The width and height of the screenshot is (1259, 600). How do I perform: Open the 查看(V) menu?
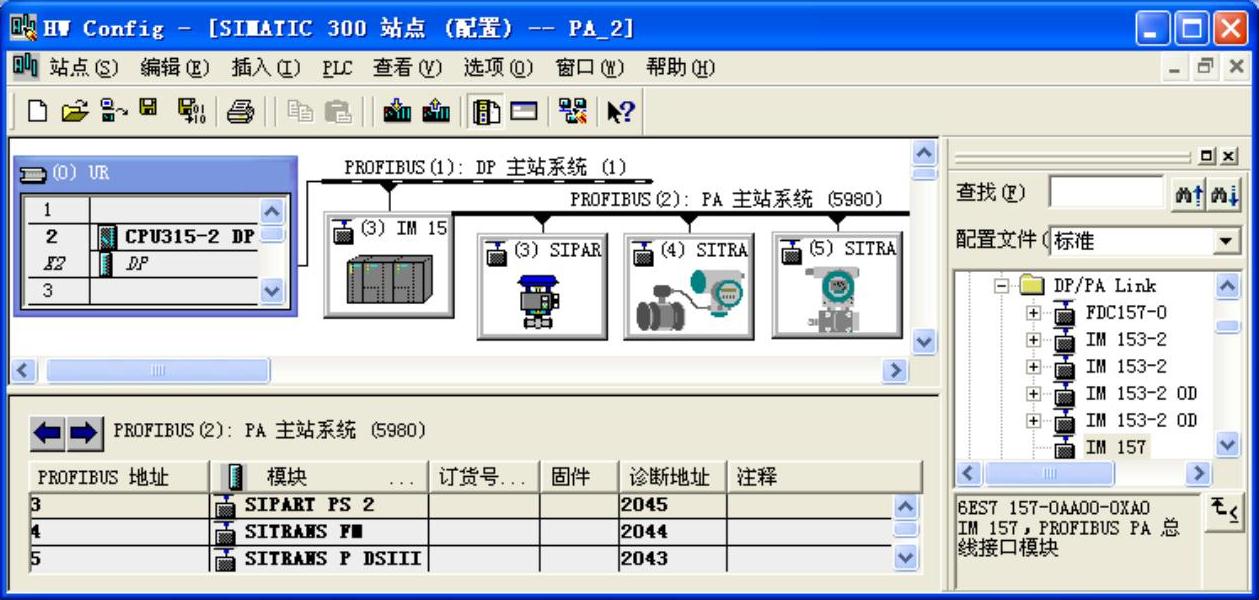pyautogui.click(x=408, y=67)
